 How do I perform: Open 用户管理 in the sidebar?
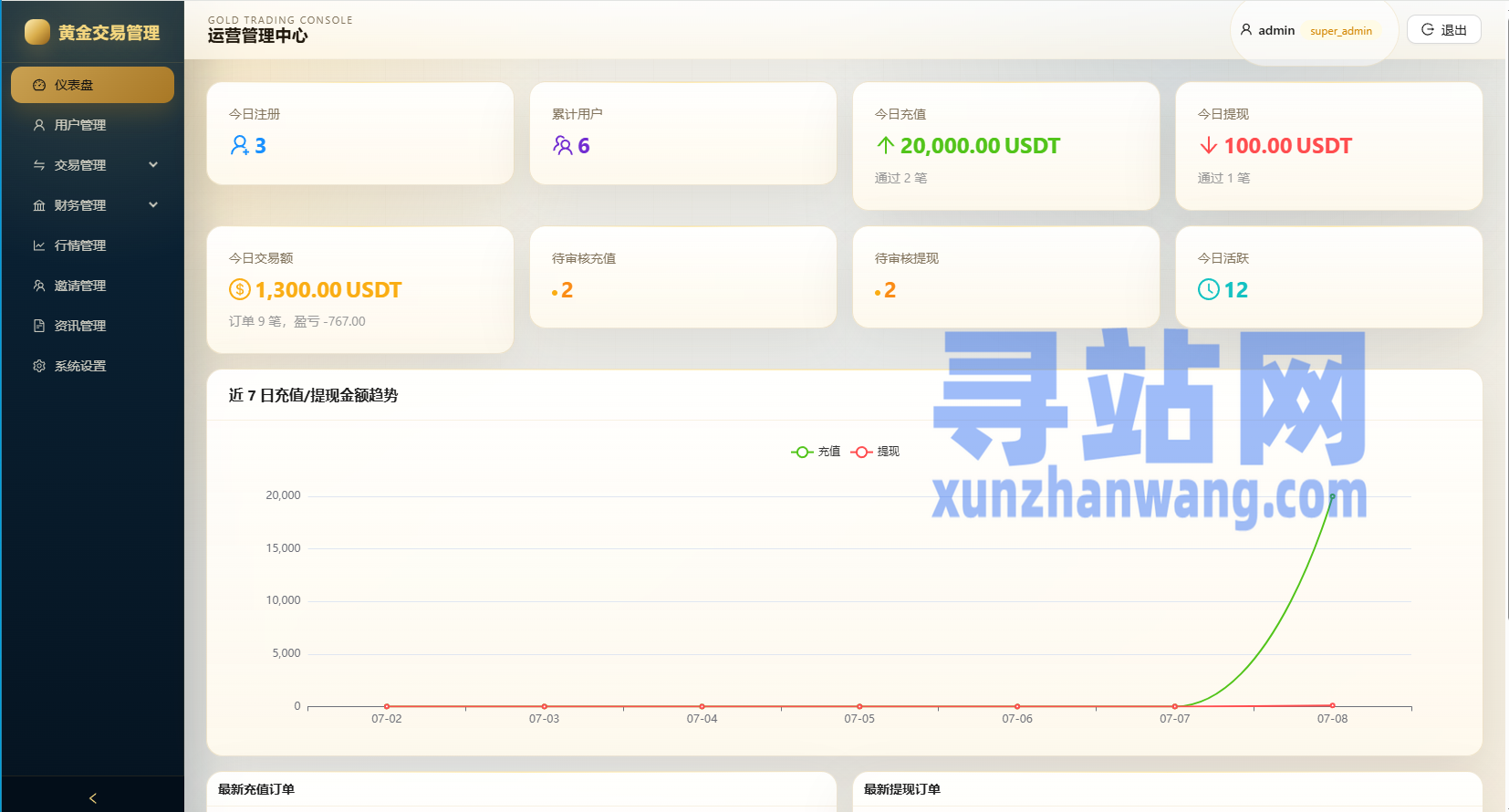tap(92, 125)
